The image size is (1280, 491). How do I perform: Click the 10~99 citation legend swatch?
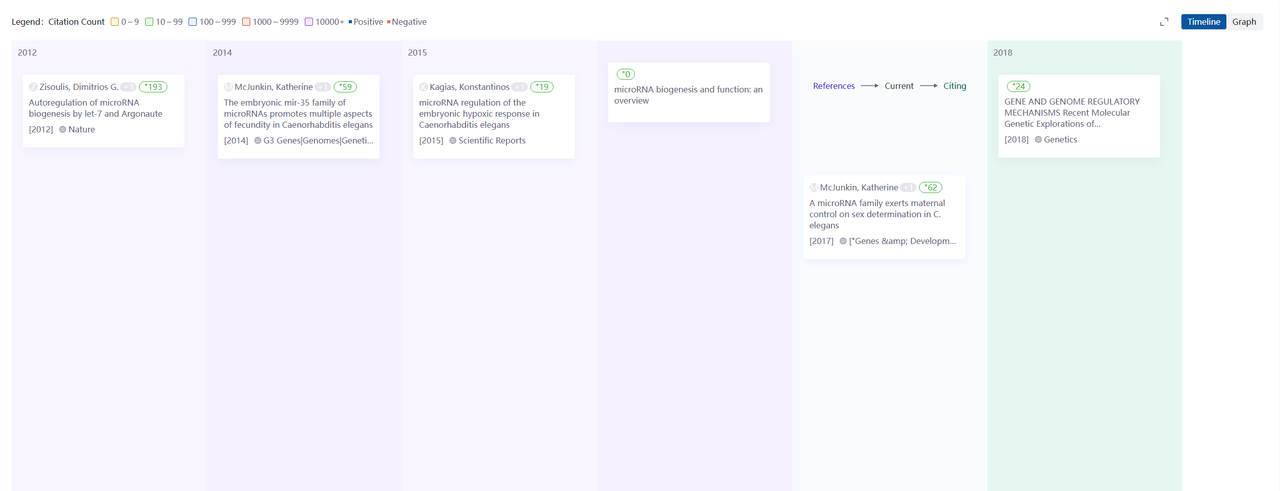tap(149, 22)
